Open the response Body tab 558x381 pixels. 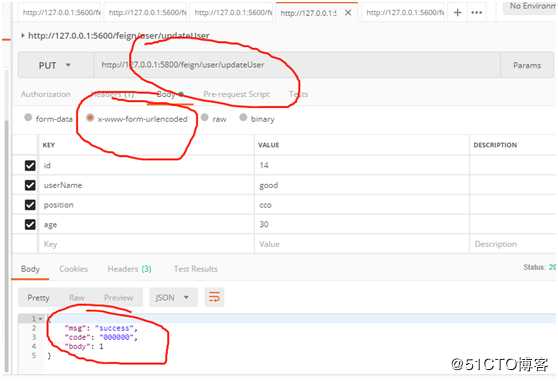click(x=30, y=269)
